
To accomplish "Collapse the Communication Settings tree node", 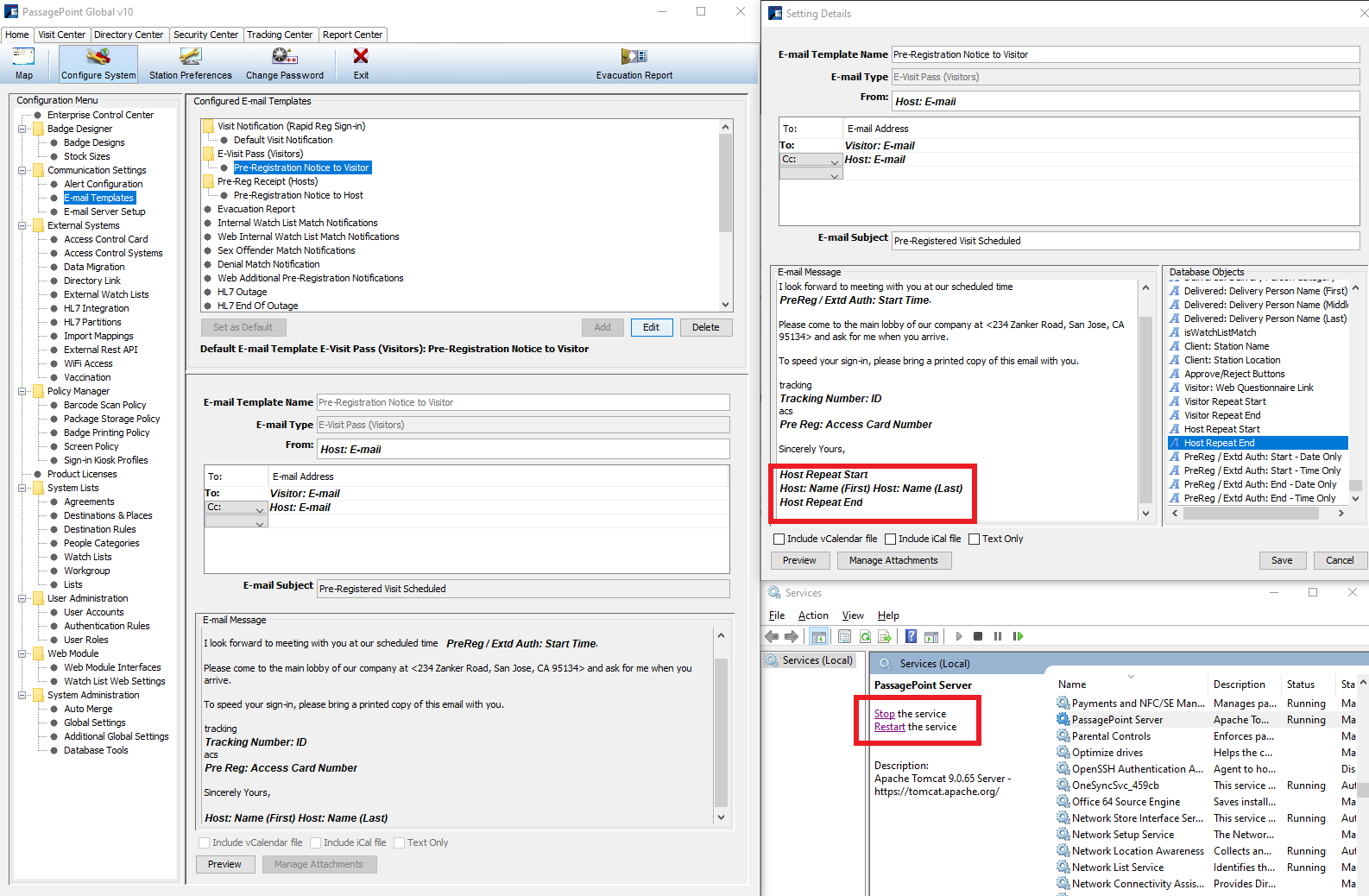I will 22,170.
